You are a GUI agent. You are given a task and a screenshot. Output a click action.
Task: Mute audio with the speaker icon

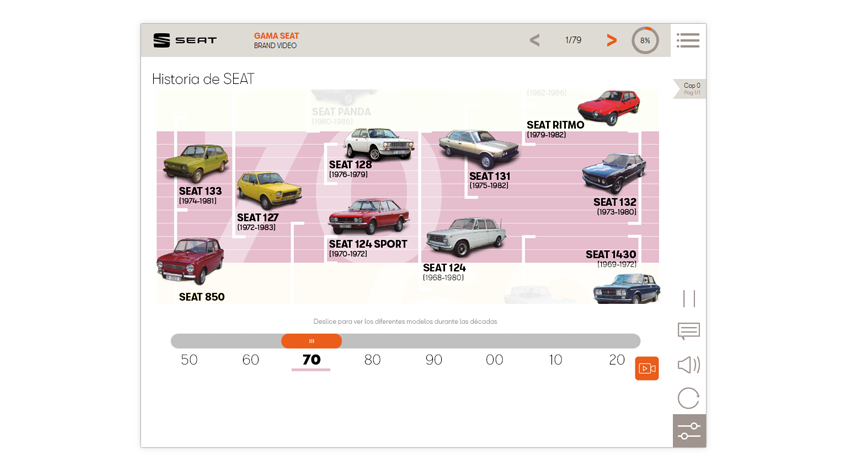click(688, 365)
